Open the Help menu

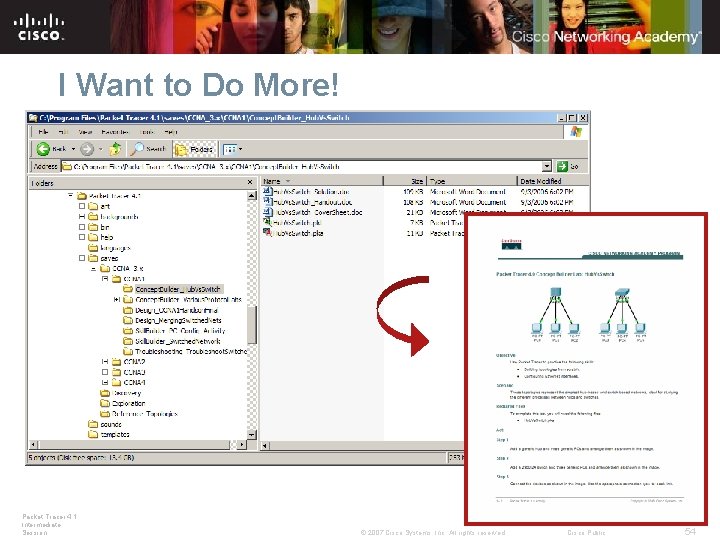171,132
